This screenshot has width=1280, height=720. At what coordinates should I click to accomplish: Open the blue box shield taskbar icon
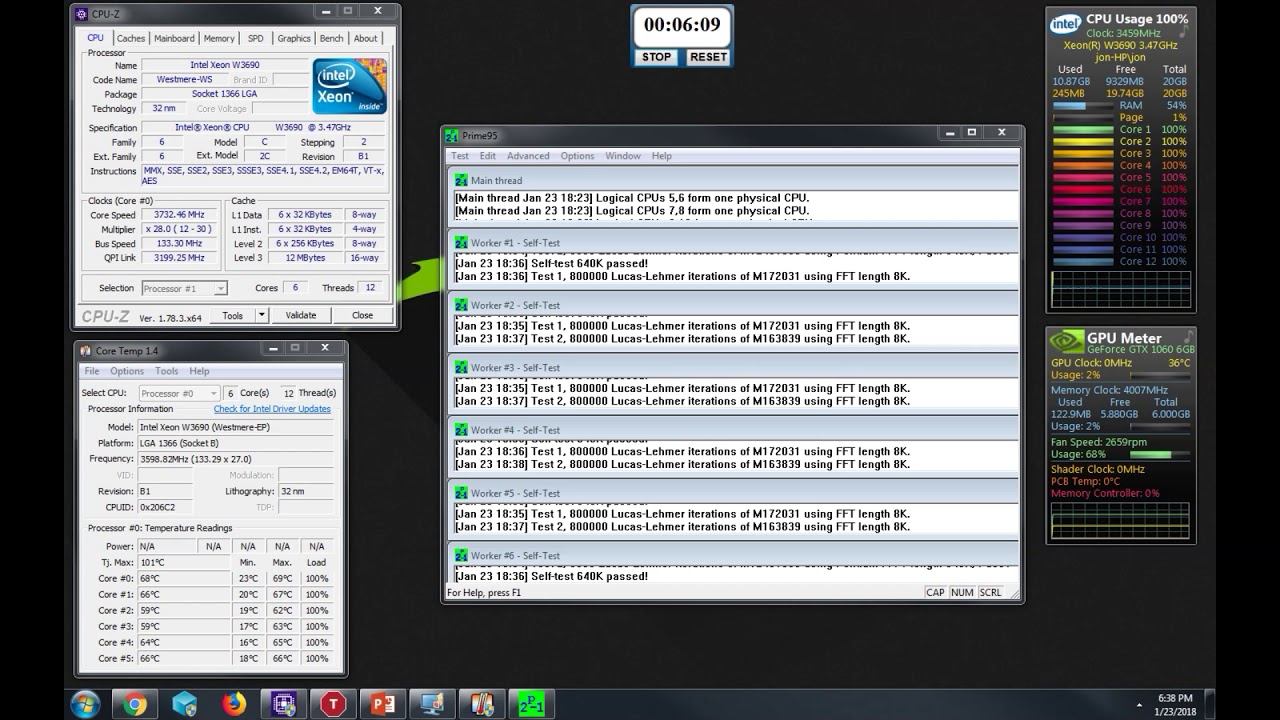pos(184,704)
